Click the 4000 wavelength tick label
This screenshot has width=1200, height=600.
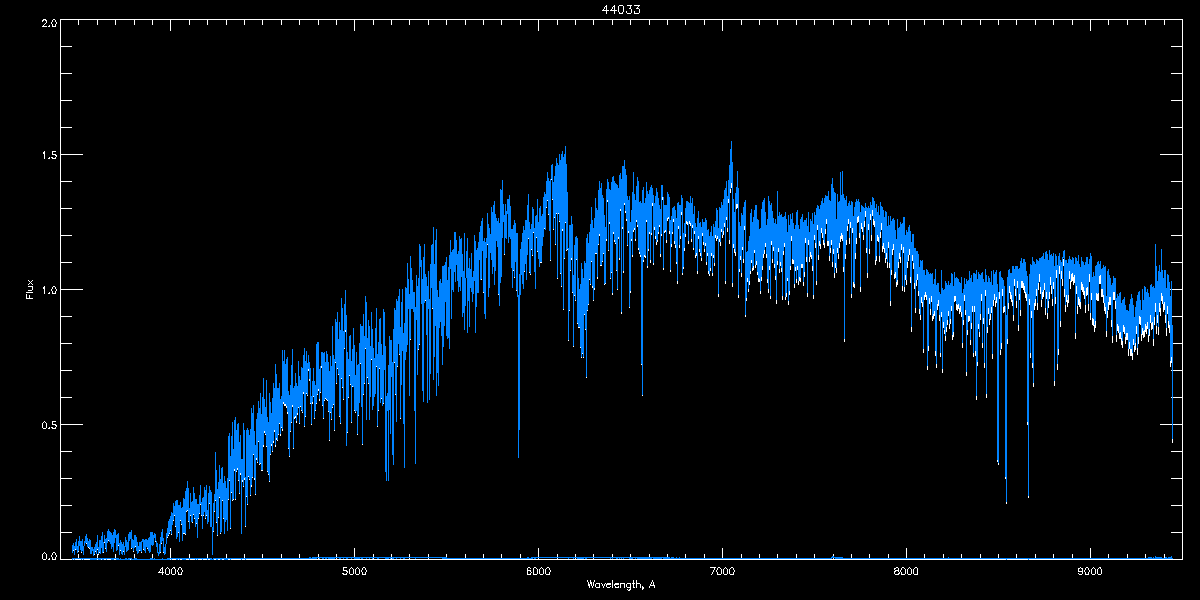click(171, 571)
